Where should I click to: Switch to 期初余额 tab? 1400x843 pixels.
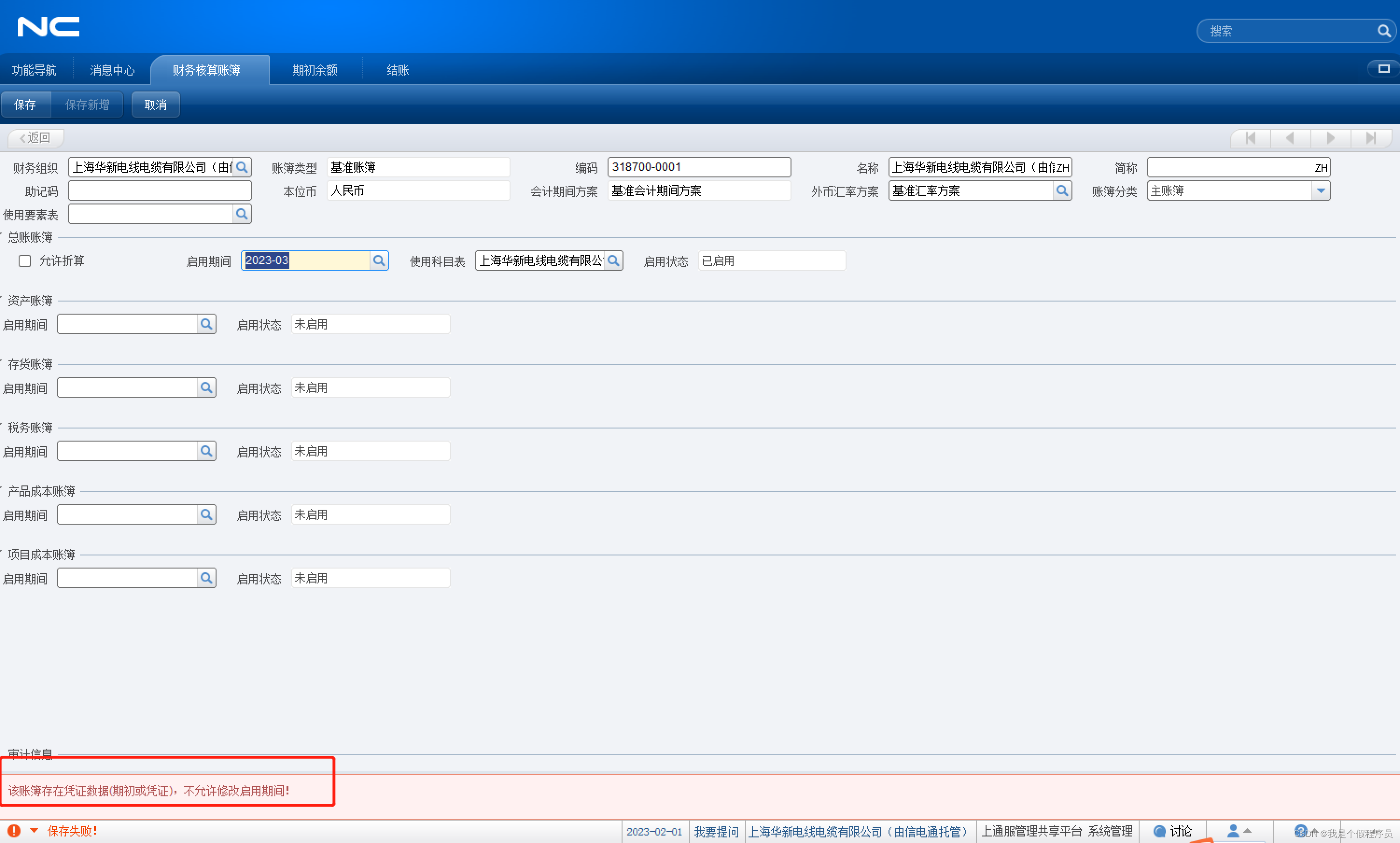315,70
